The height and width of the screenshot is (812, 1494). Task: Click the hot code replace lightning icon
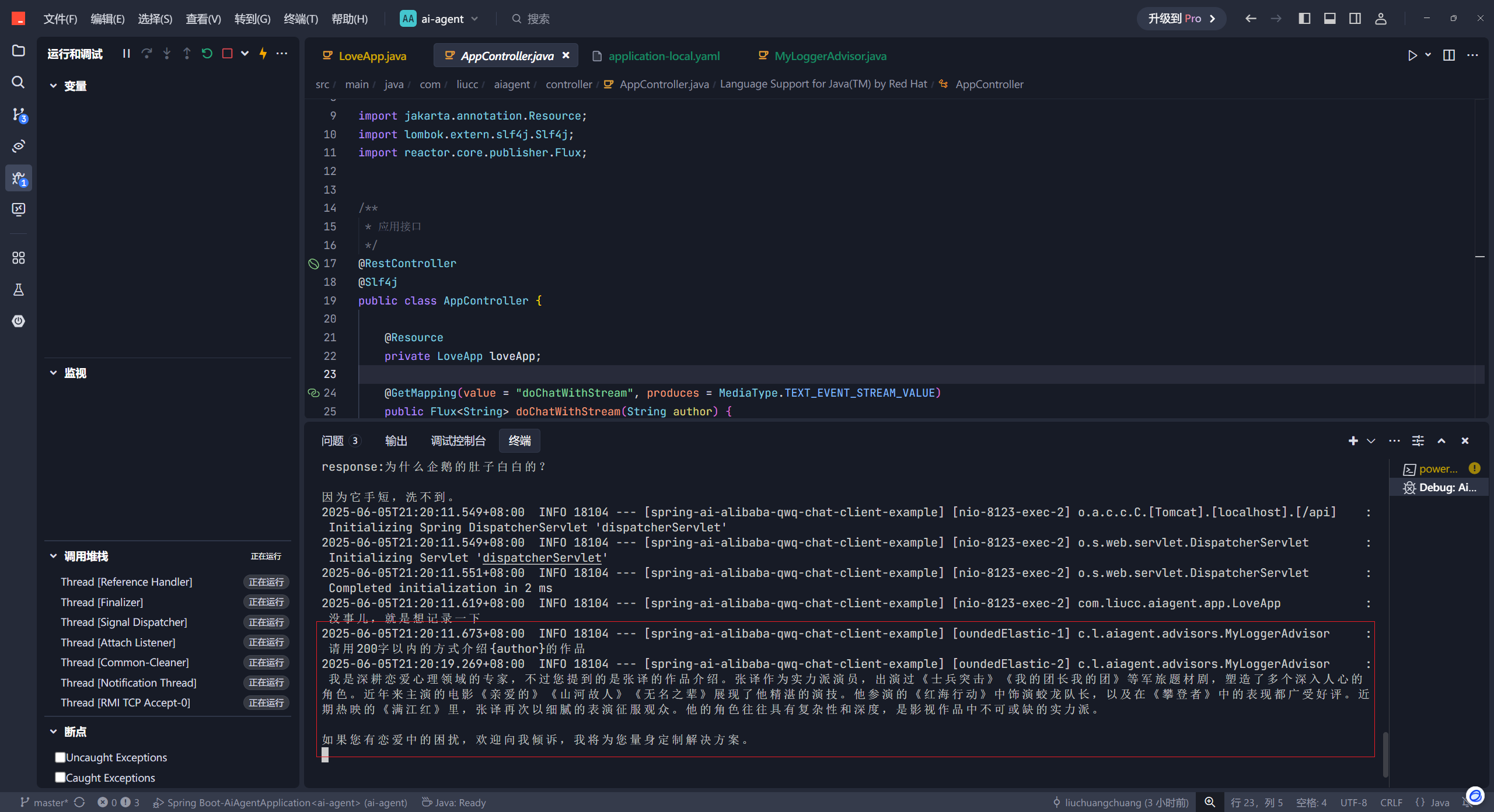pyautogui.click(x=263, y=54)
